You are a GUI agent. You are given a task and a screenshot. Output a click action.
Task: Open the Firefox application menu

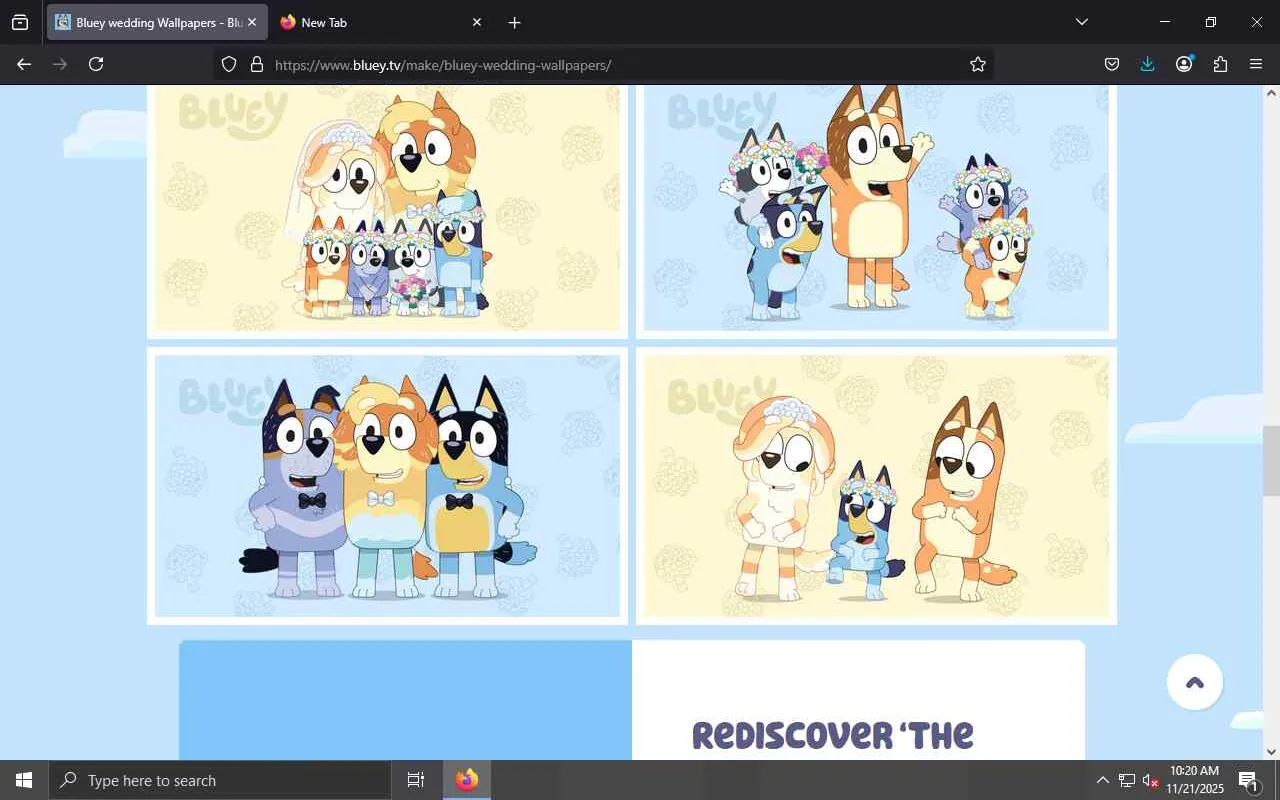[x=1256, y=64]
